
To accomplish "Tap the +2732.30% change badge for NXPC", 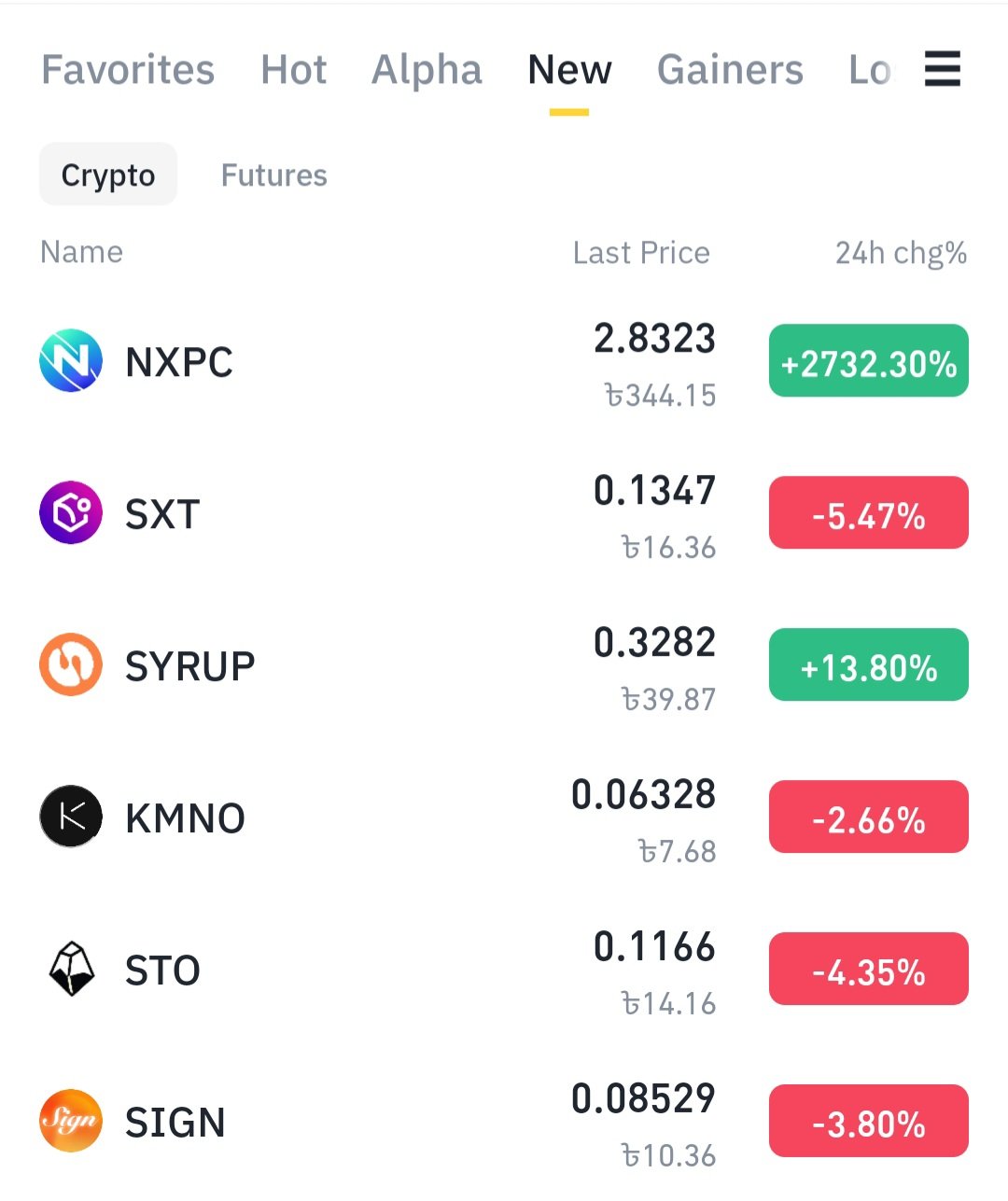I will click(869, 360).
